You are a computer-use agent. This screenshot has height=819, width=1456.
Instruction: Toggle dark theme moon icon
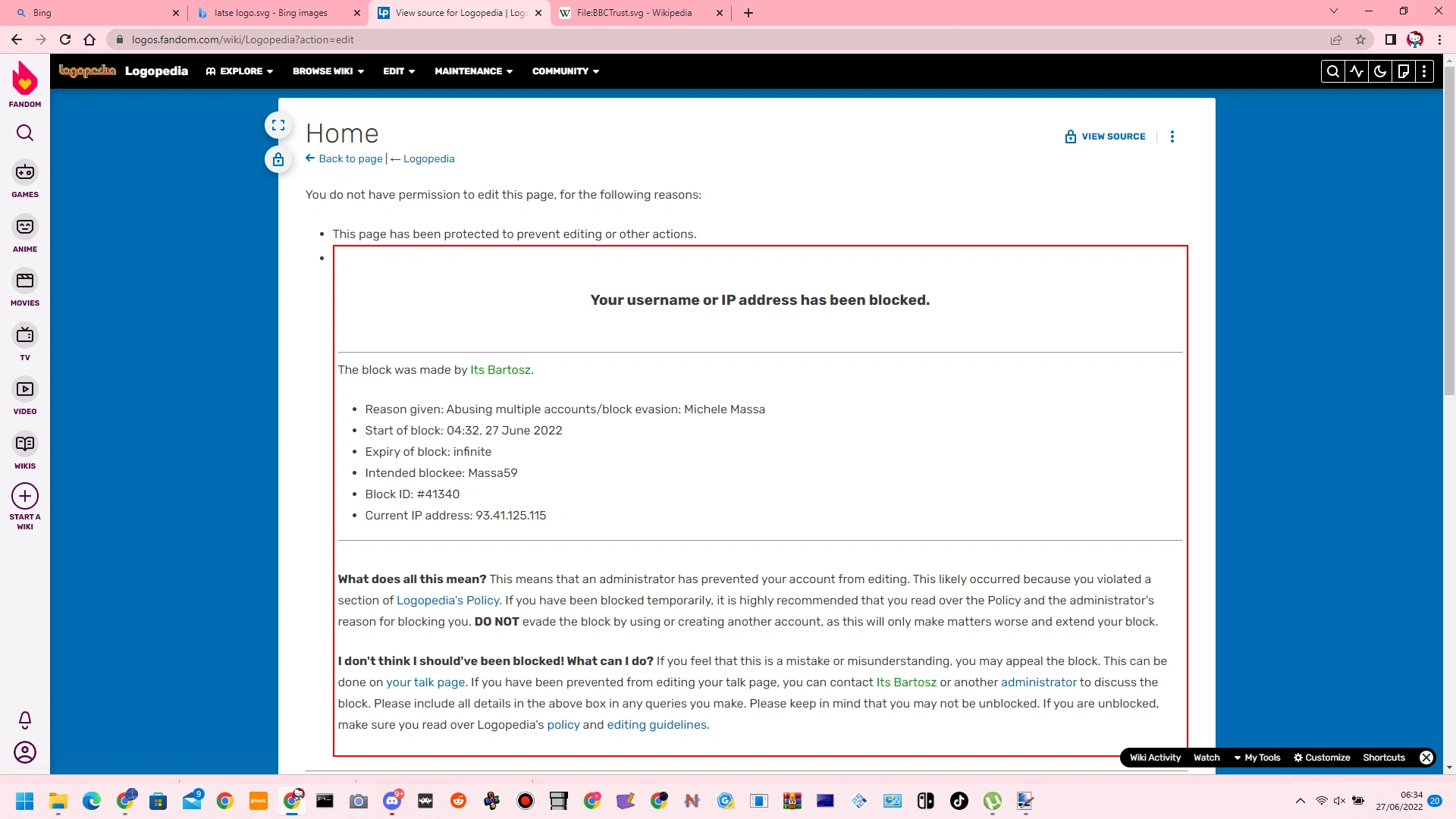click(1380, 71)
